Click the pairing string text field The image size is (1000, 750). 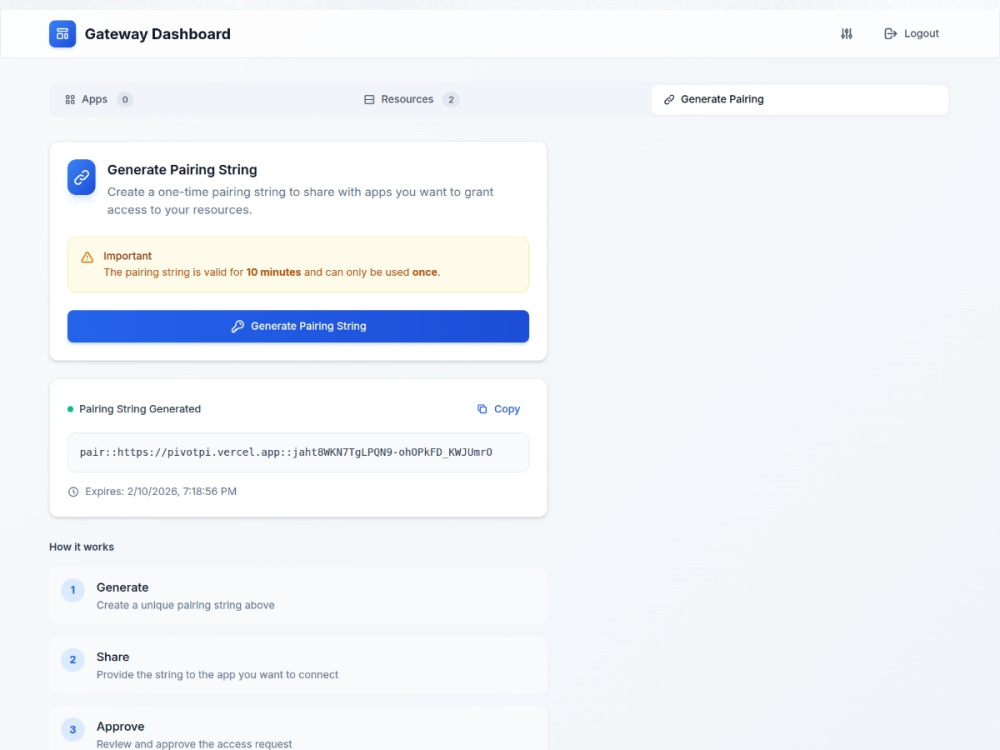coord(298,452)
